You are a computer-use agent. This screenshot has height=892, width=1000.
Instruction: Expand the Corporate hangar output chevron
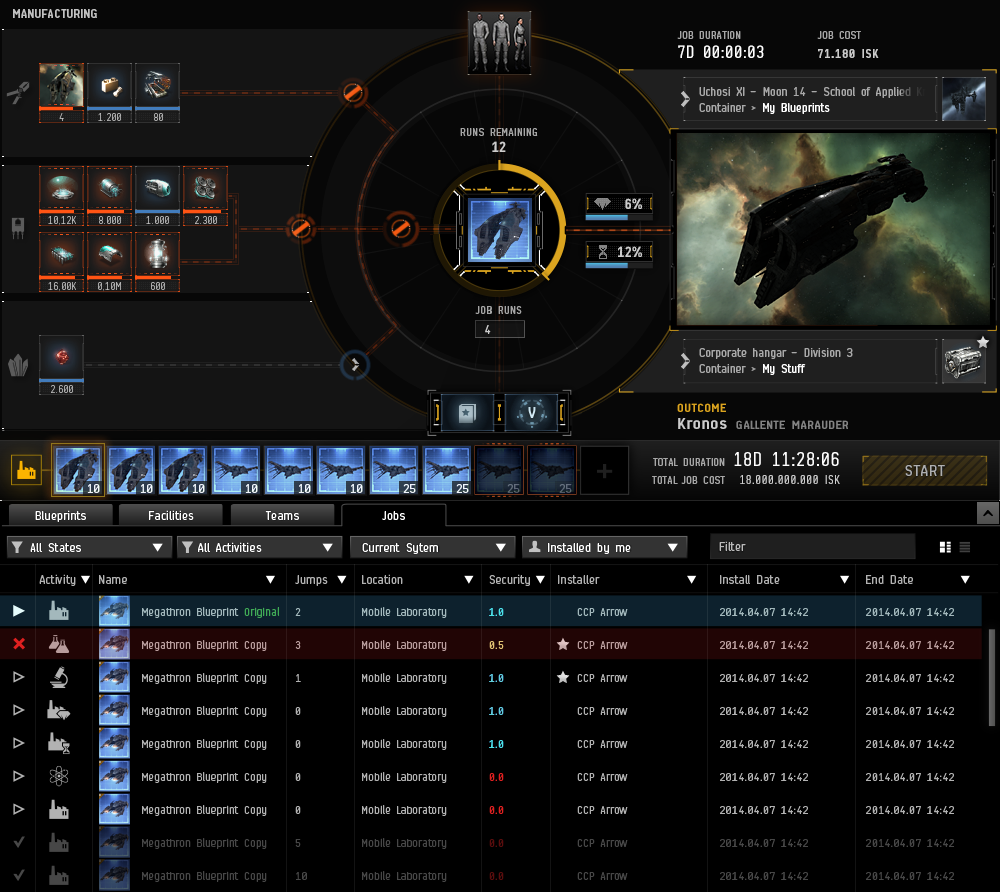pyautogui.click(x=685, y=361)
